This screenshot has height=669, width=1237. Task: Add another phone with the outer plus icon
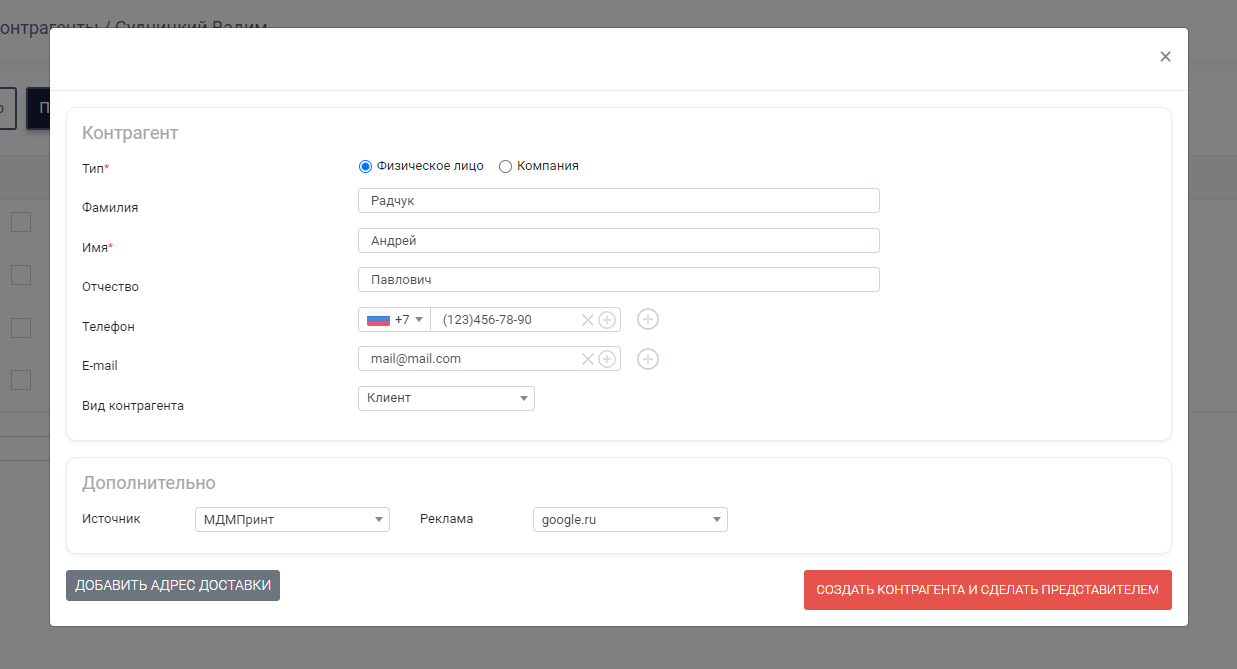648,320
